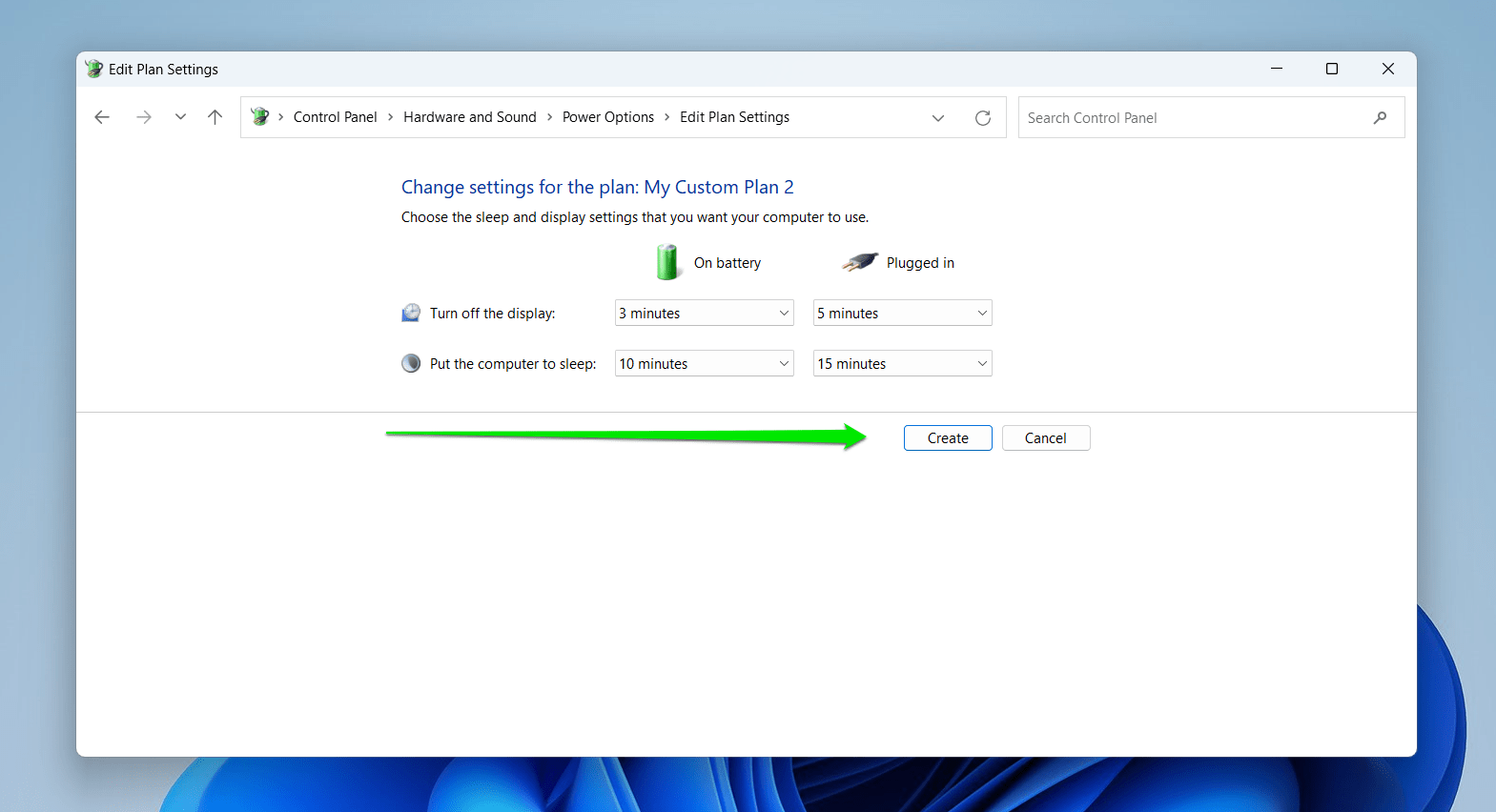The image size is (1496, 812).
Task: Close the Edit Plan Settings window
Action: click(1388, 69)
